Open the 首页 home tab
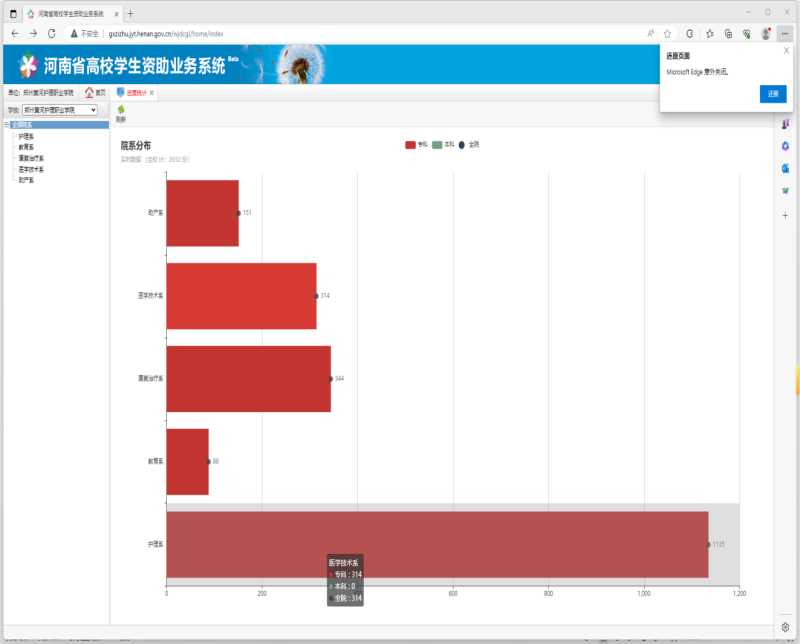 click(95, 92)
